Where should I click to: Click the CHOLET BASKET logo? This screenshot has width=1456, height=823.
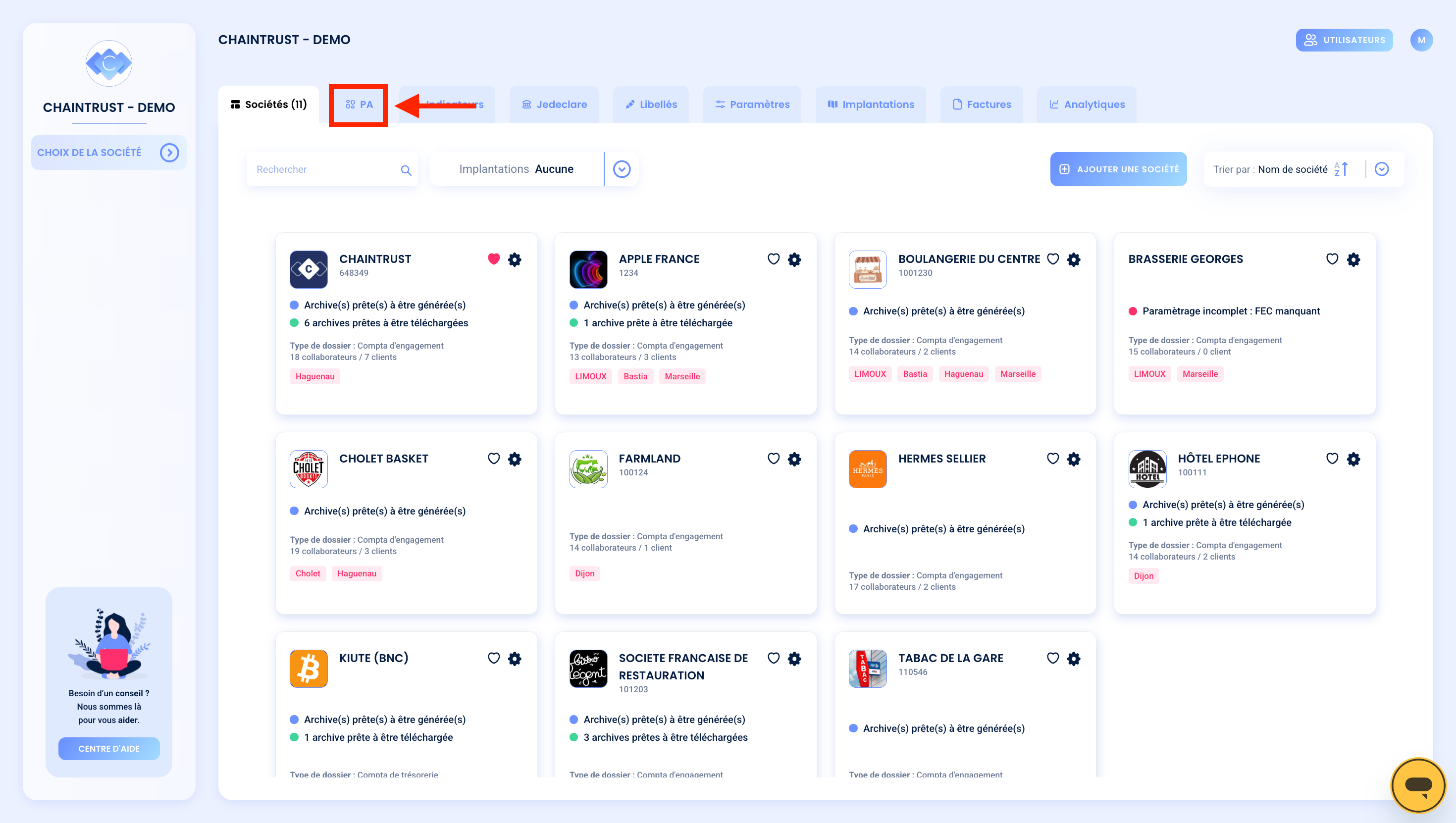[x=309, y=469]
